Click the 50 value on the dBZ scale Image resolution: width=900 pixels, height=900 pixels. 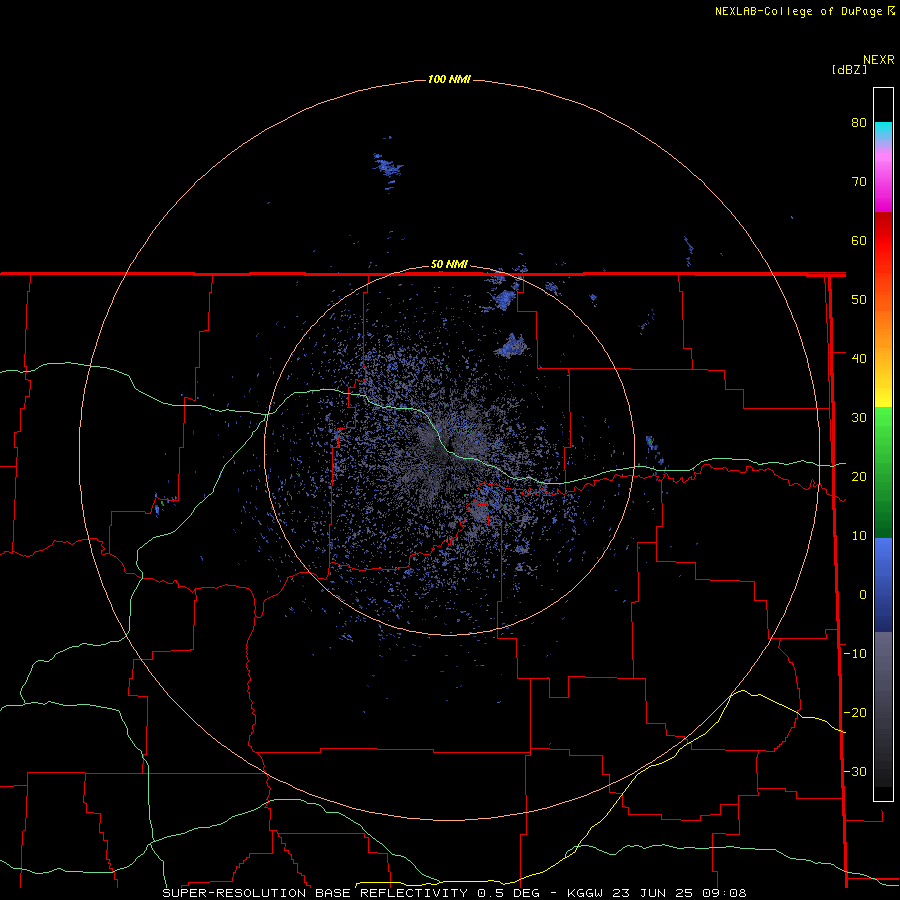859,300
